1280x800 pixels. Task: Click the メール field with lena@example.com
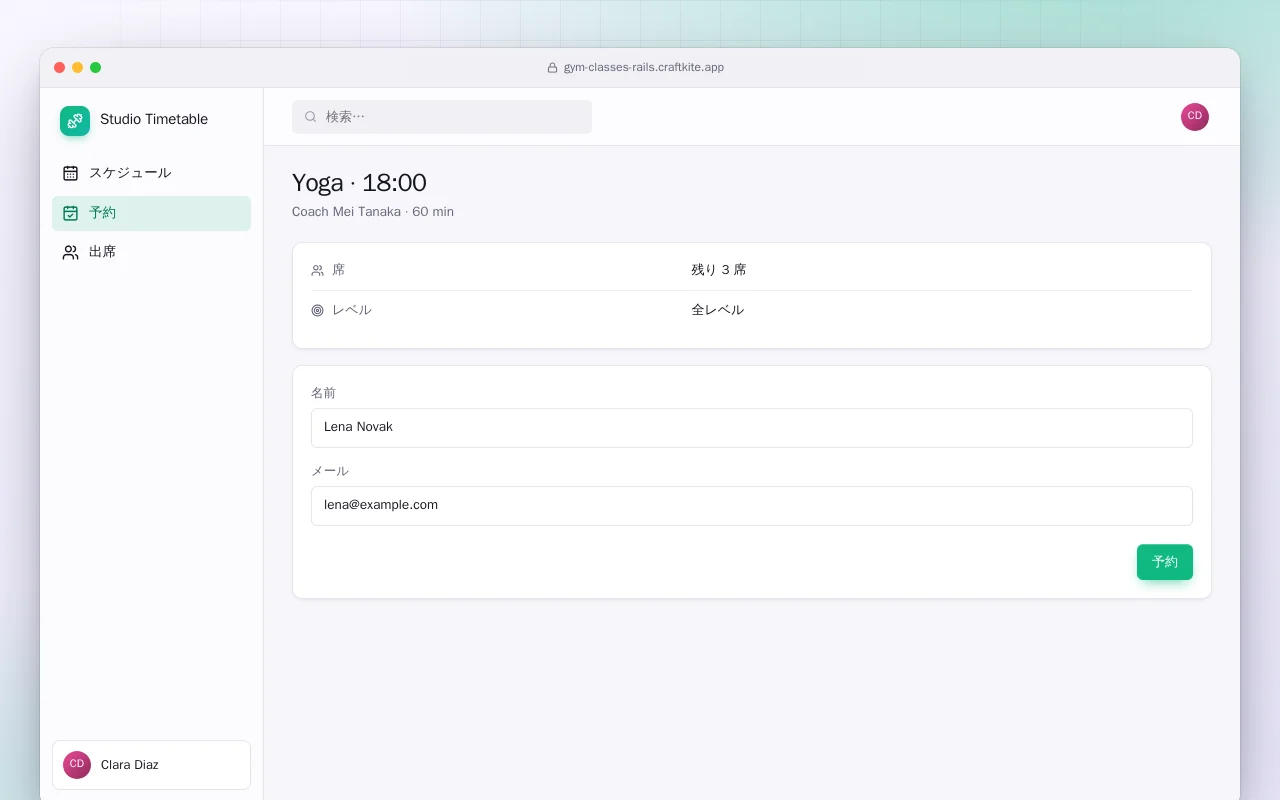pyautogui.click(x=752, y=506)
